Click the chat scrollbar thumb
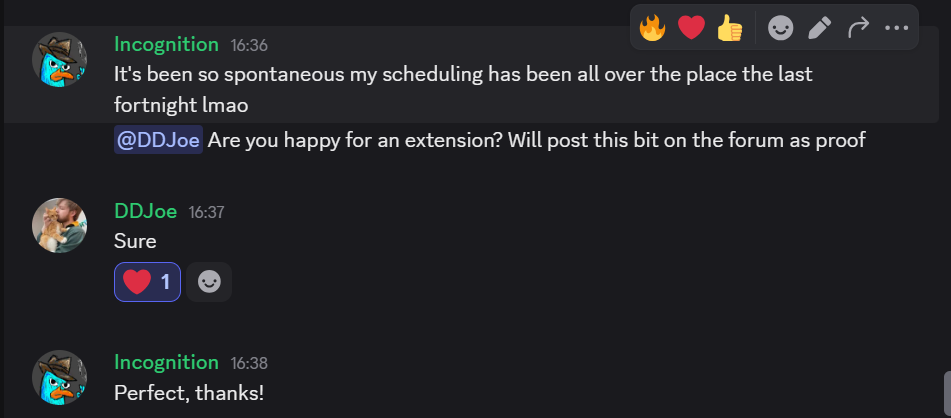The height and width of the screenshot is (418, 951). coord(946,395)
